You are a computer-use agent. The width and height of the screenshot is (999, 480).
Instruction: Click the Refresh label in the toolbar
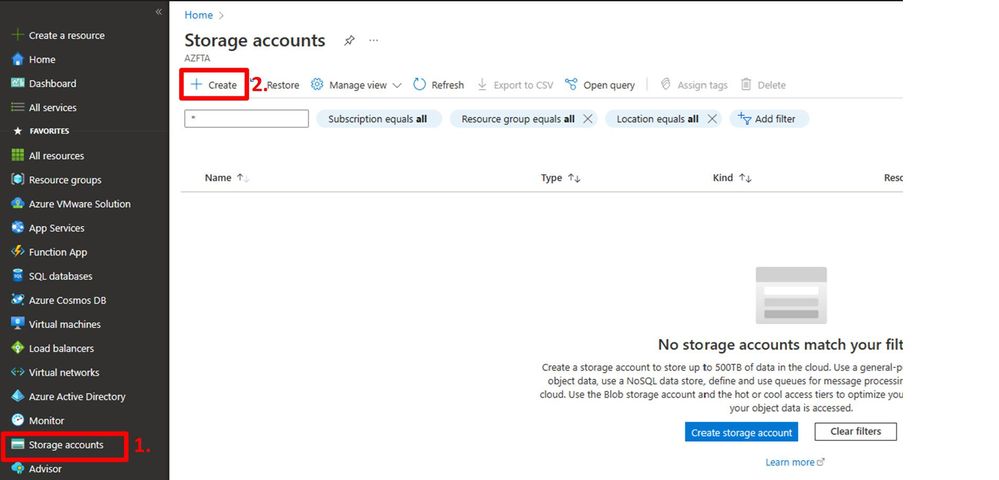point(448,85)
